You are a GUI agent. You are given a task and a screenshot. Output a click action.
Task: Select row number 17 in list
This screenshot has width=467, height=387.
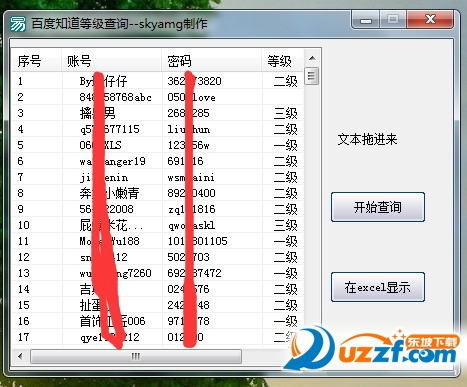(157, 337)
